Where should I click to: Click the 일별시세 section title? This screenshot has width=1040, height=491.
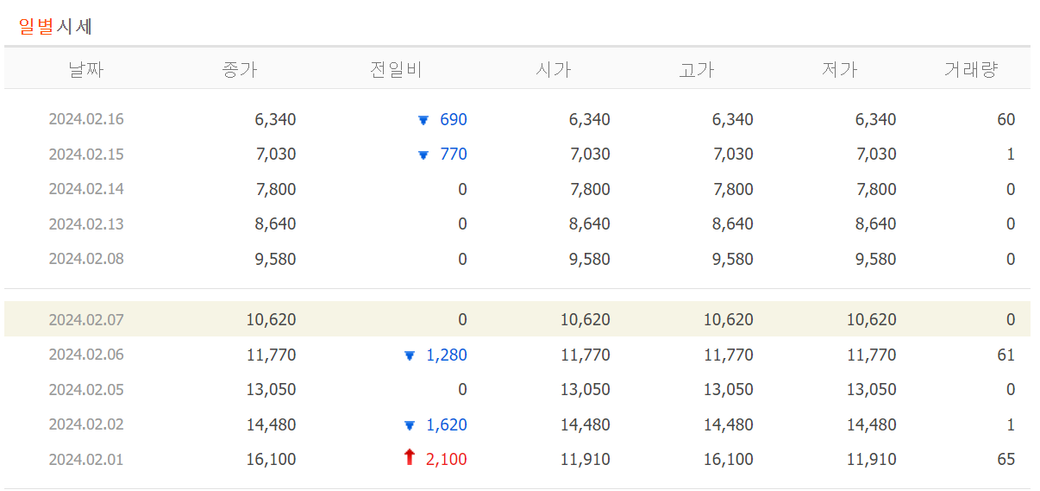56,27
